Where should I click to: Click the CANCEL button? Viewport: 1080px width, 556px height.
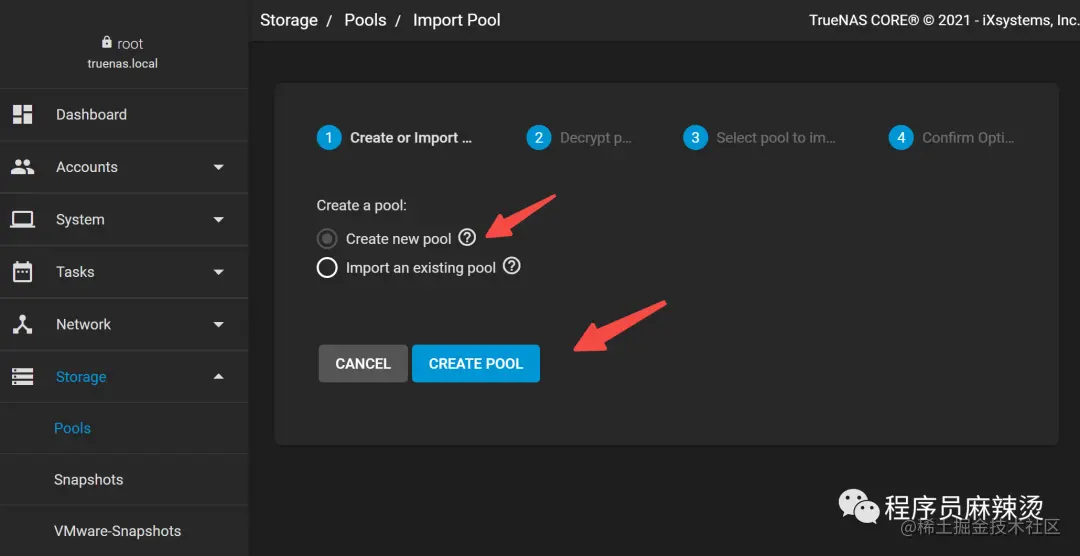(363, 363)
